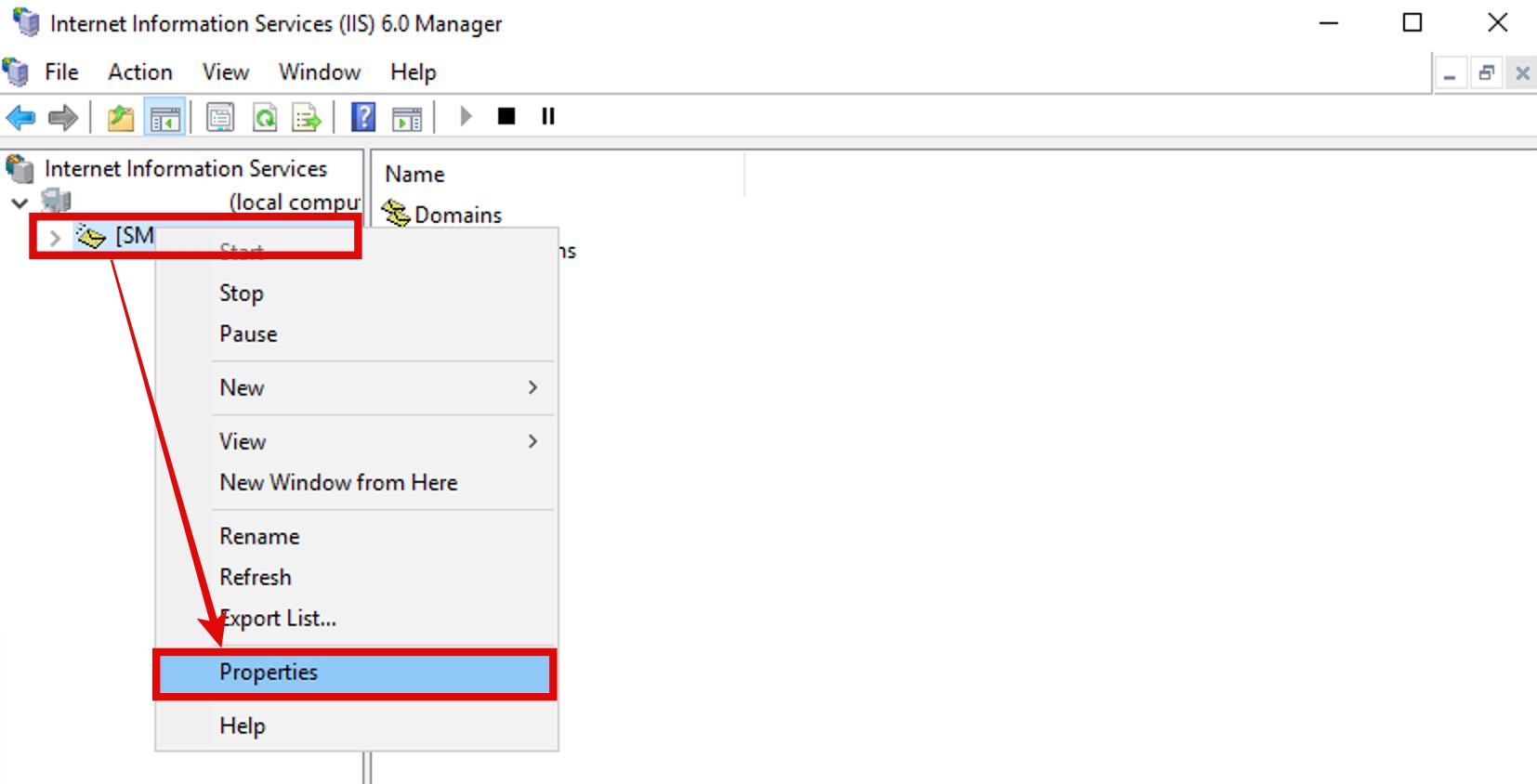The image size is (1537, 784).
Task: Toggle the Show/Hide Action Pane icon
Action: click(407, 117)
